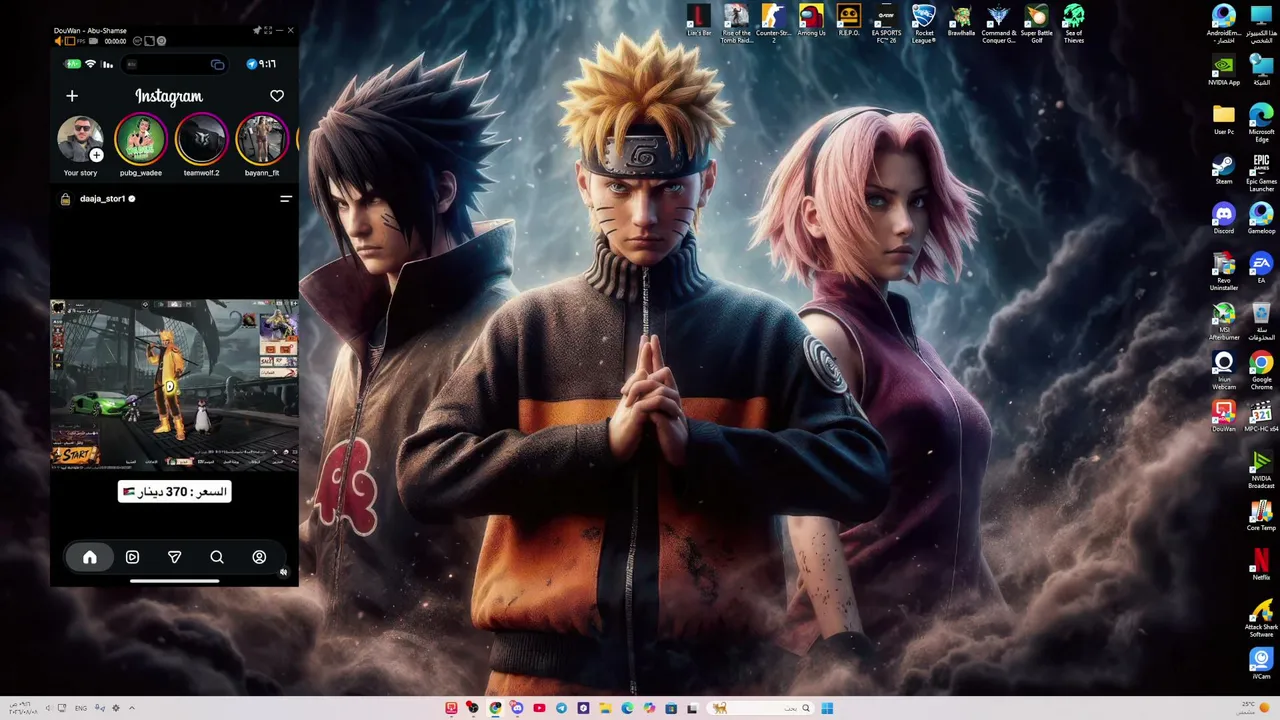
Task: Toggle fullscreen in DouWan window
Action: 268,30
